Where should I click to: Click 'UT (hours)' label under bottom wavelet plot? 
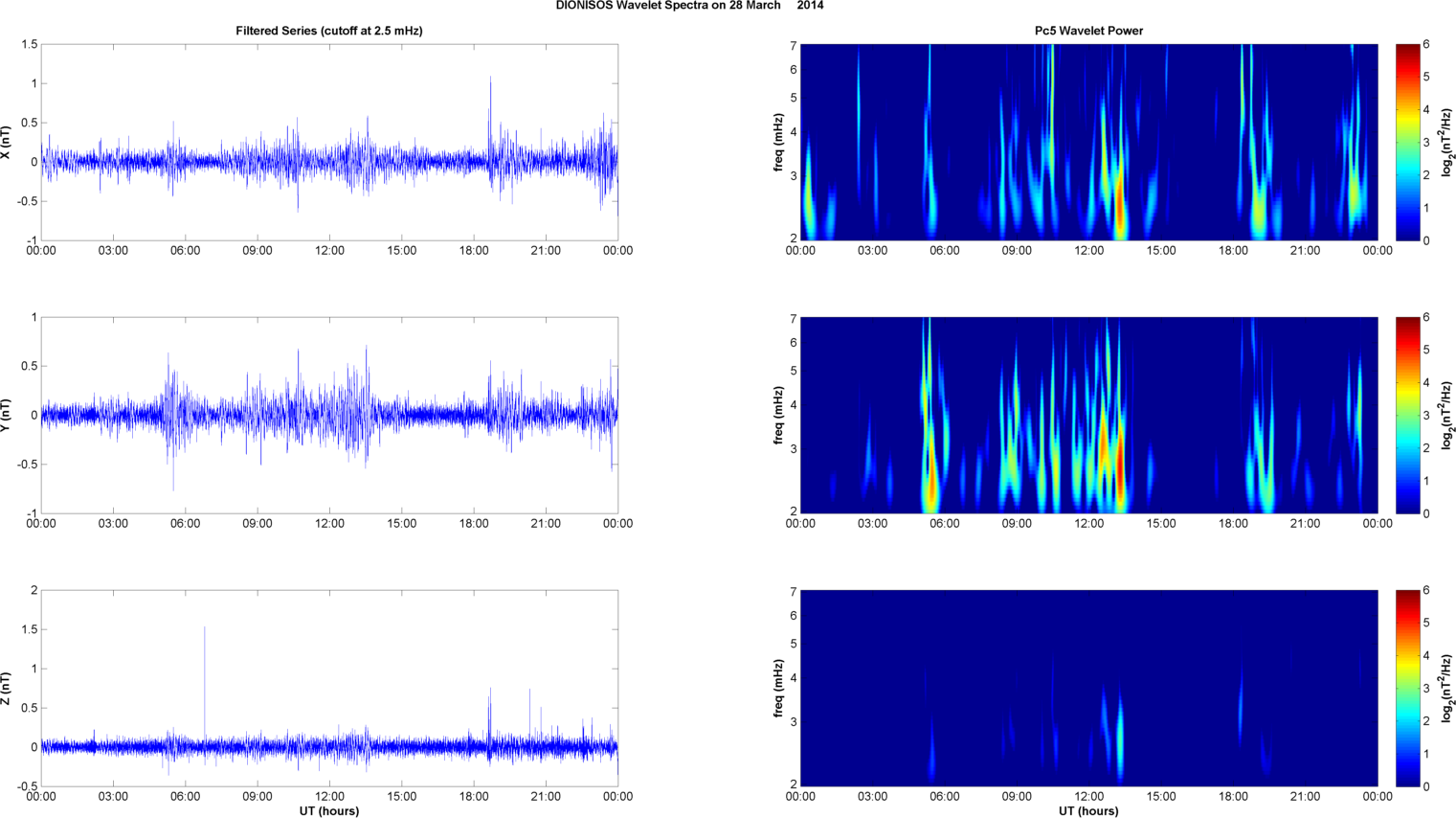1088,811
